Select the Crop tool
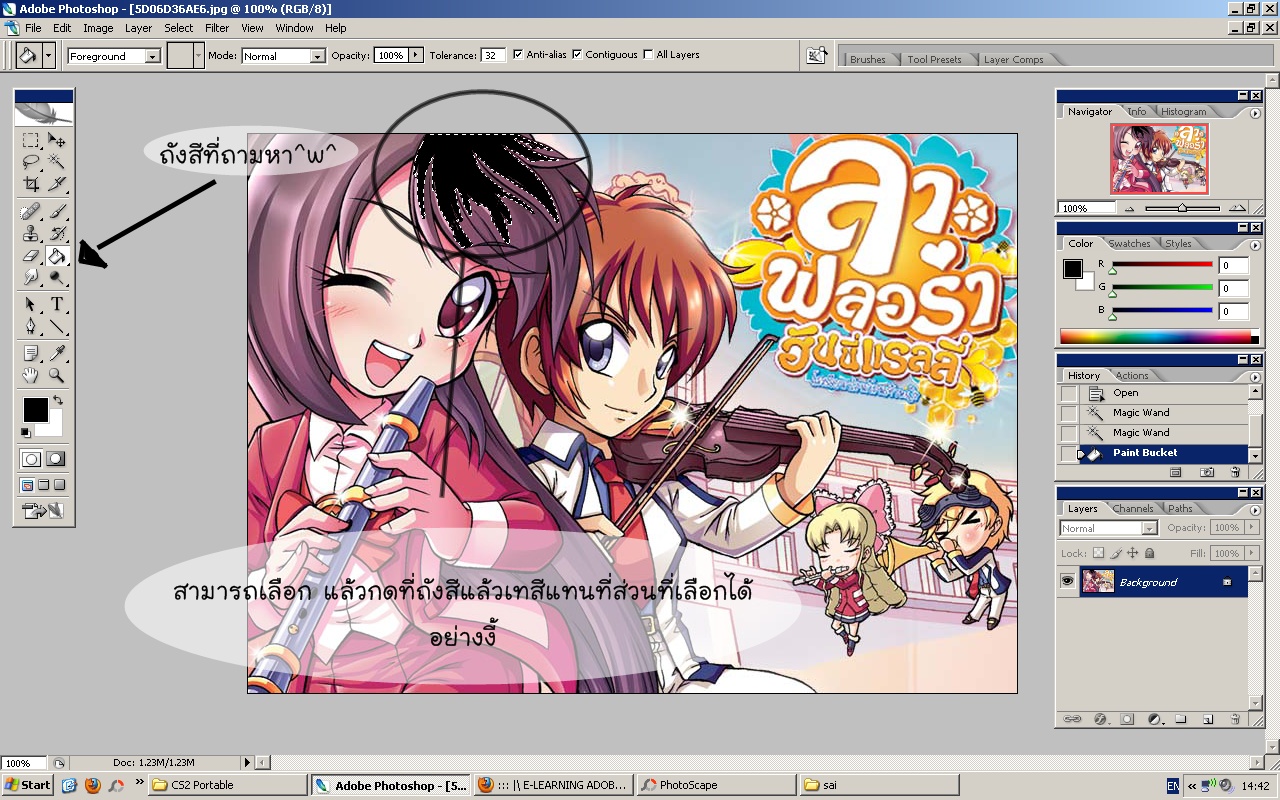Image resolution: width=1280 pixels, height=800 pixels. coord(31,183)
